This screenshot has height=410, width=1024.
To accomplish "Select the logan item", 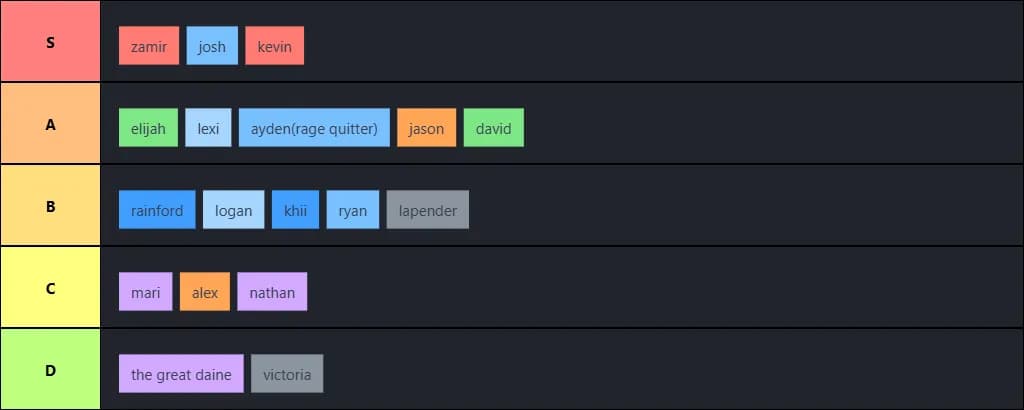I will (x=234, y=210).
